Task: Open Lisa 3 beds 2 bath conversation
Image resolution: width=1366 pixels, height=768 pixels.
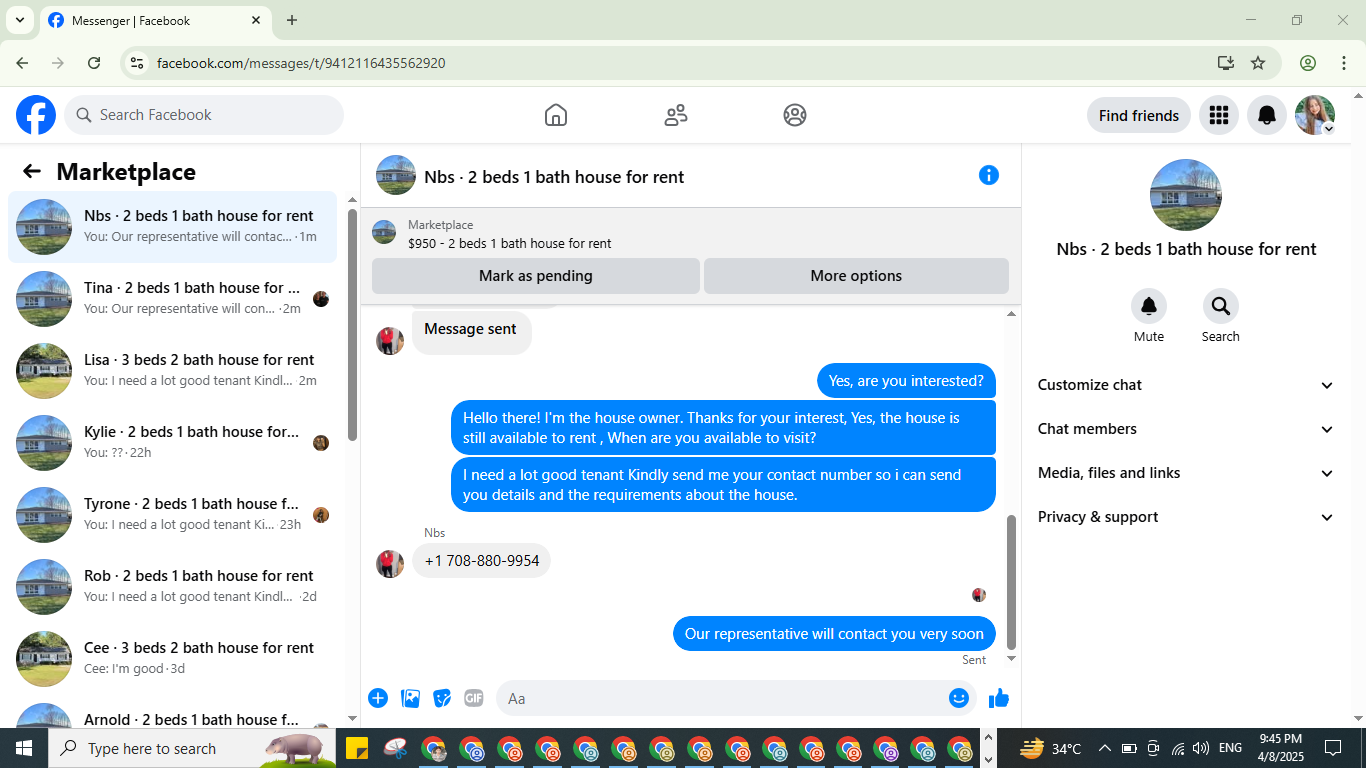Action: tap(173, 371)
